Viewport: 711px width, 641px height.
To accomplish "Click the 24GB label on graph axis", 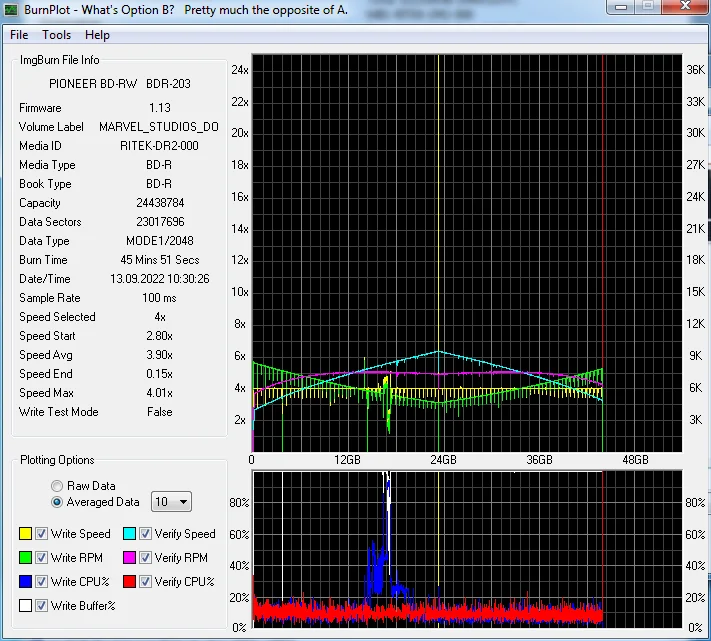I will 443,459.
